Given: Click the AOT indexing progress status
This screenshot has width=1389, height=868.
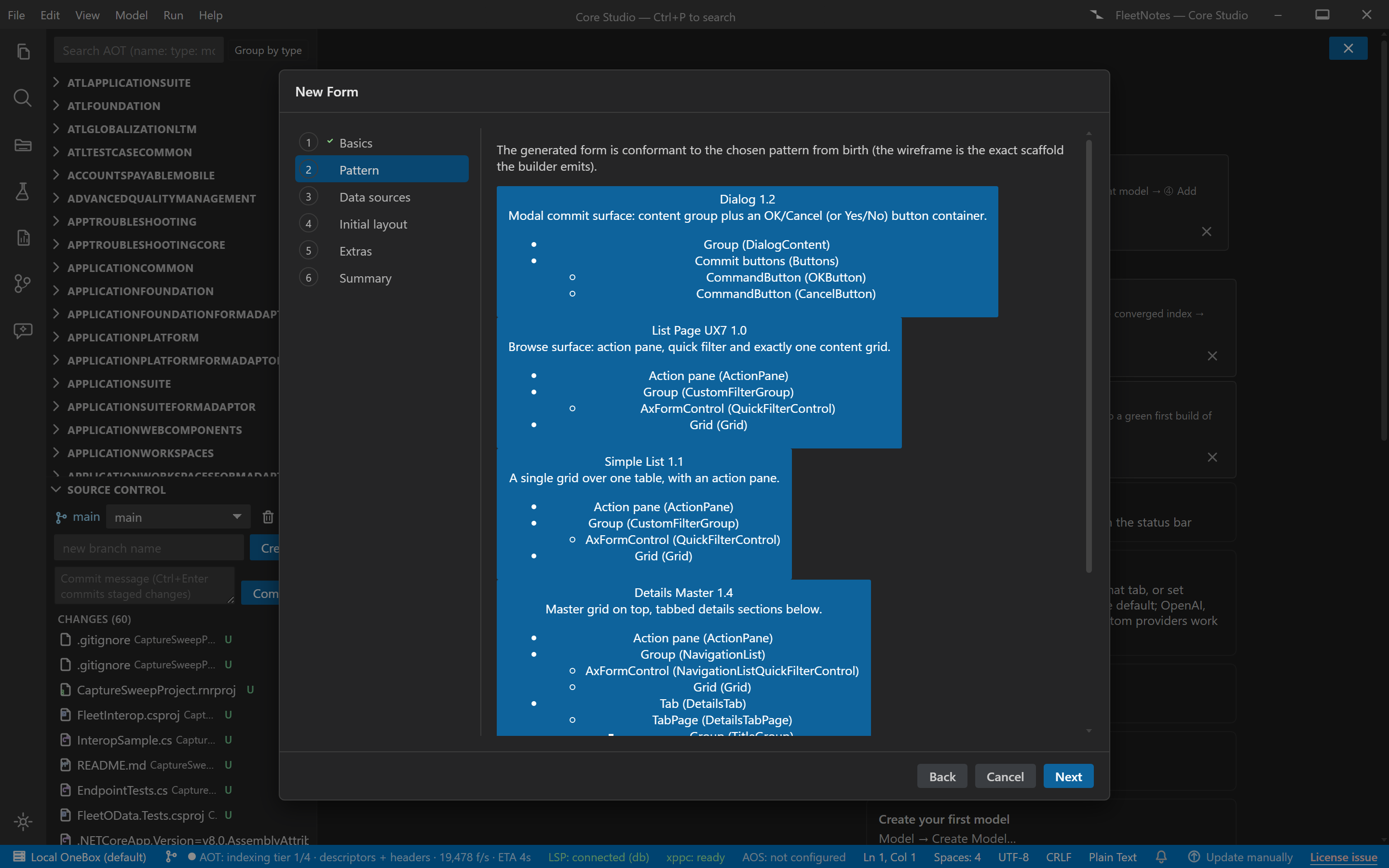Looking at the screenshot, I should (x=359, y=857).
